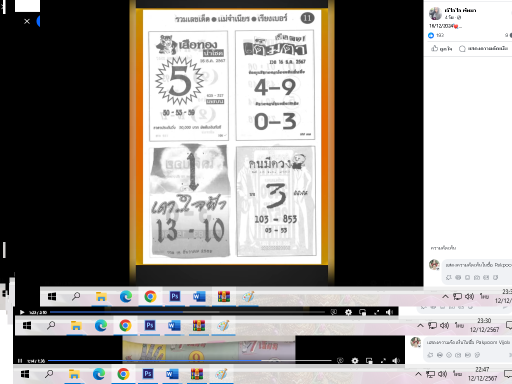Open Edge from the taskbar showing 23:30
512x384 pixels.
coord(100,325)
